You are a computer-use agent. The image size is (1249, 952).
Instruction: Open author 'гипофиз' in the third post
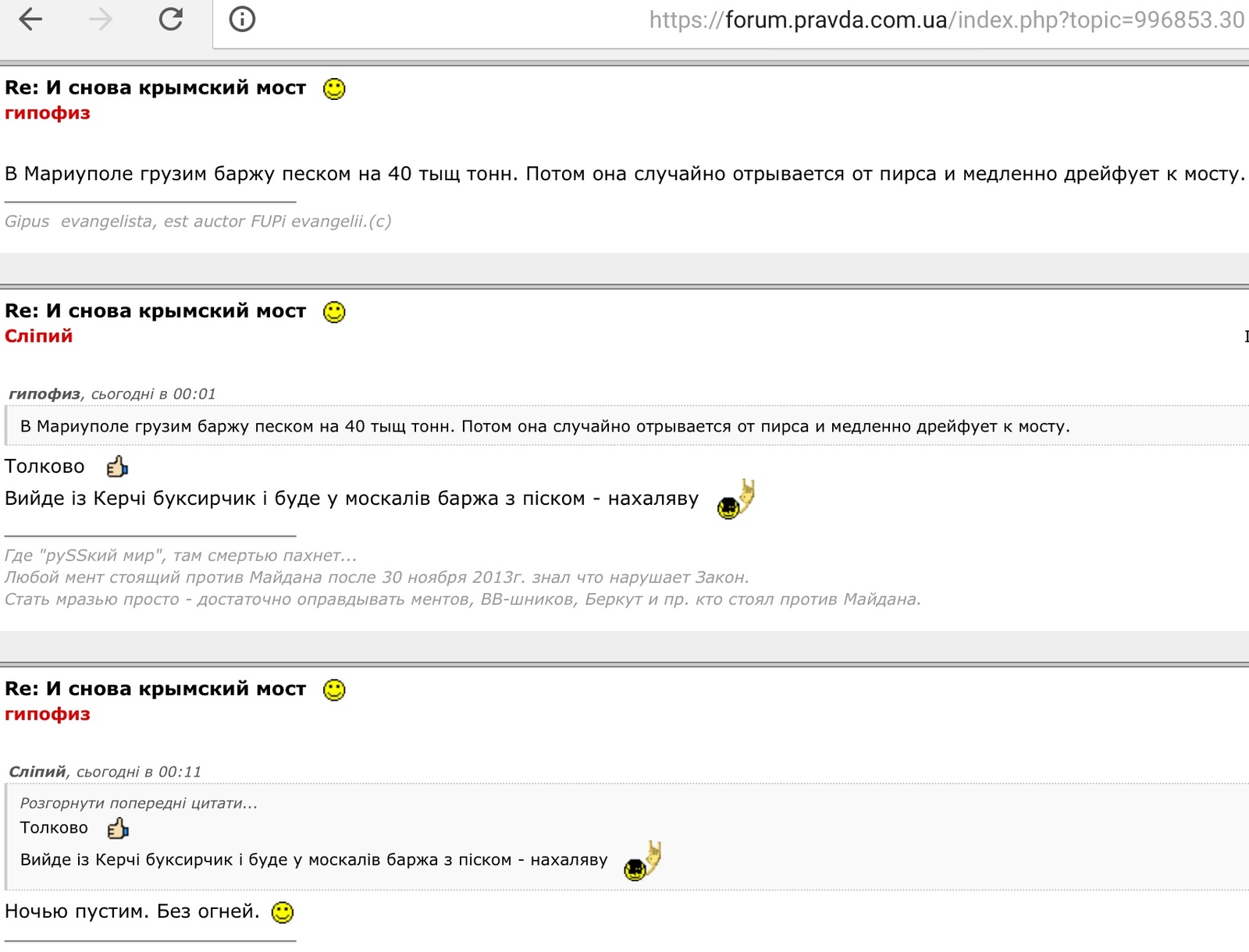coord(48,714)
